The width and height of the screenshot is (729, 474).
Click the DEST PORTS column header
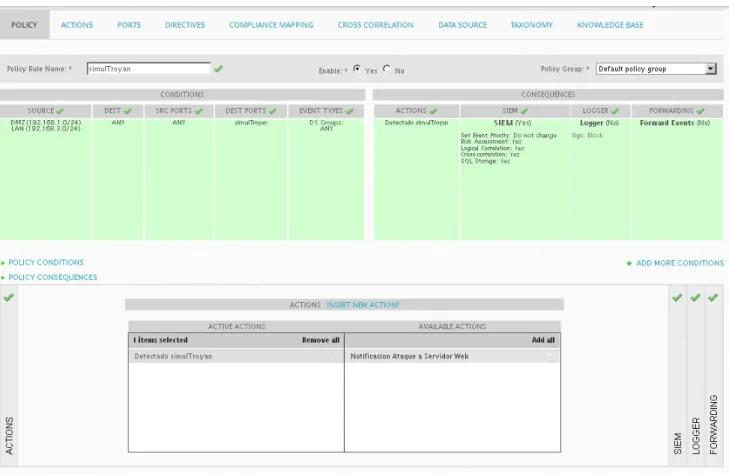point(251,111)
